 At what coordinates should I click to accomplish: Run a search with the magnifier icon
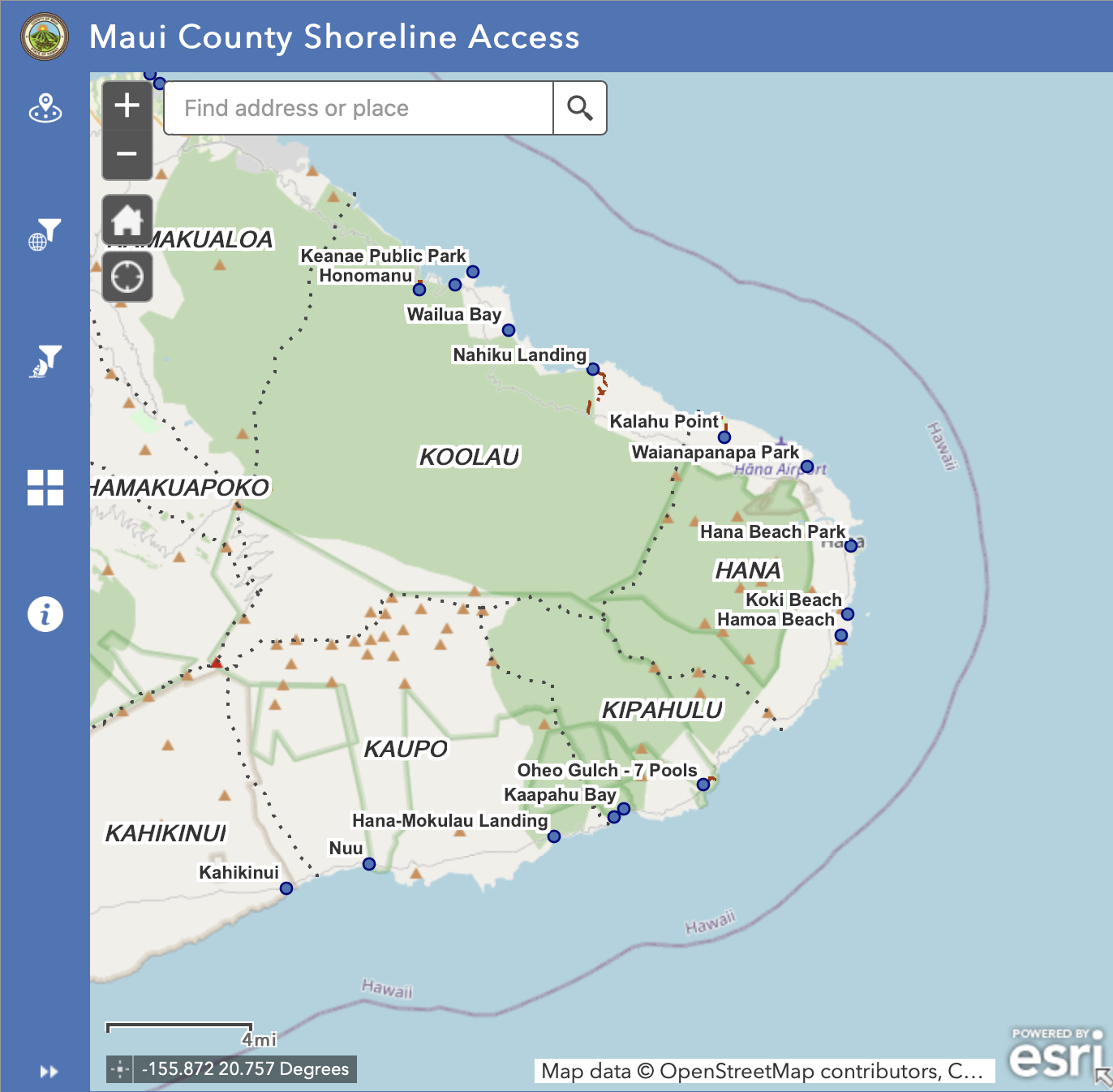point(579,107)
